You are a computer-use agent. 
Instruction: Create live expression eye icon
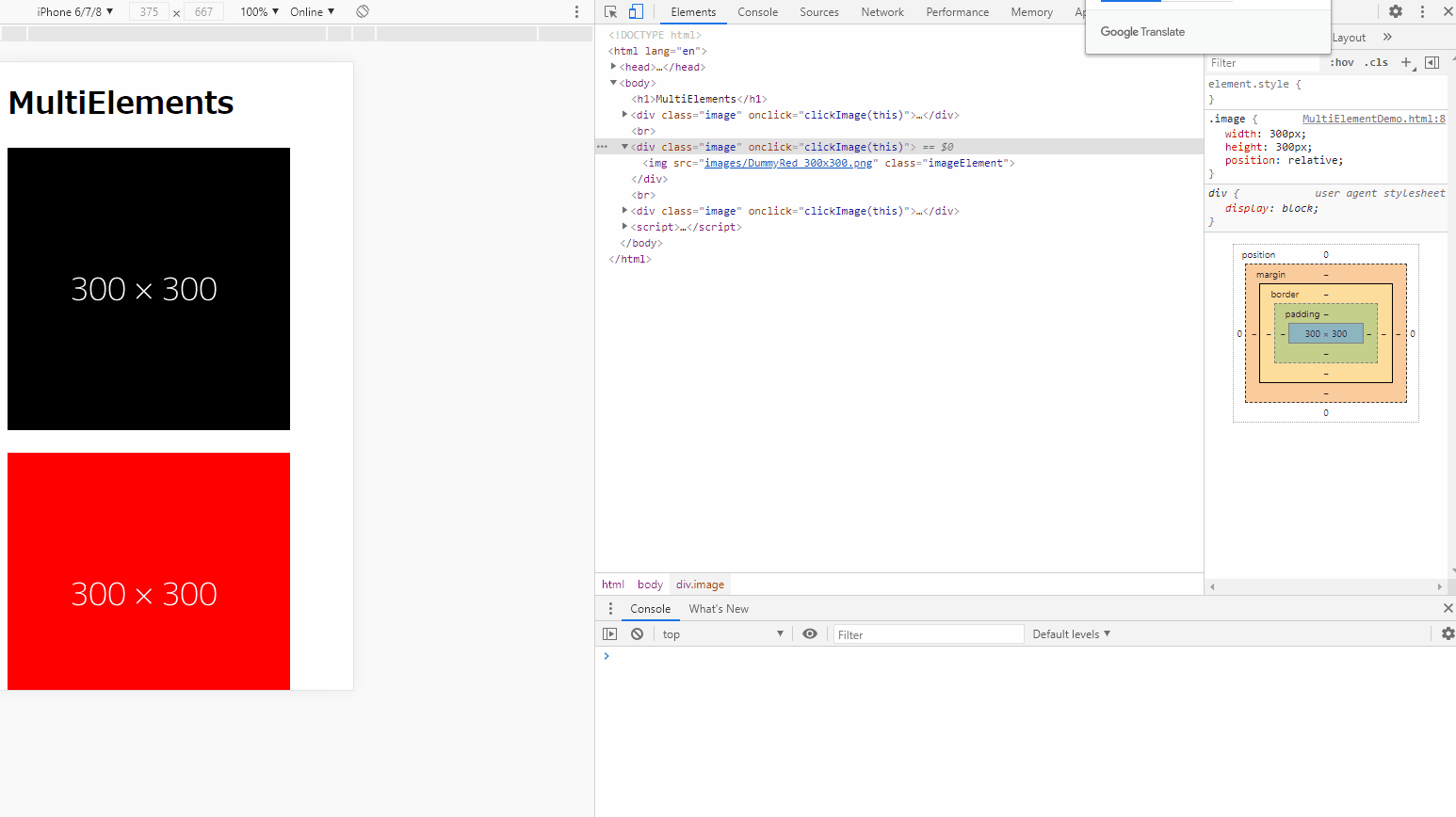(x=810, y=633)
